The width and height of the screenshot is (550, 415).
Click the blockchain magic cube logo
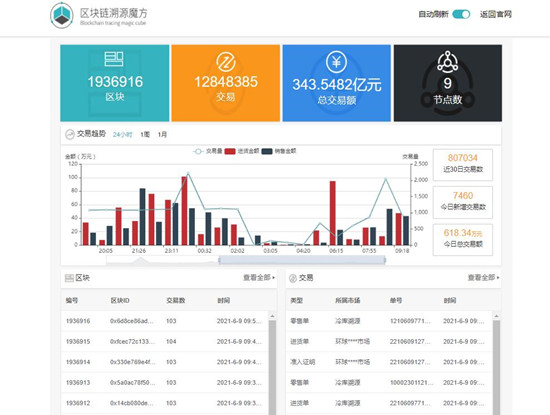[62, 15]
